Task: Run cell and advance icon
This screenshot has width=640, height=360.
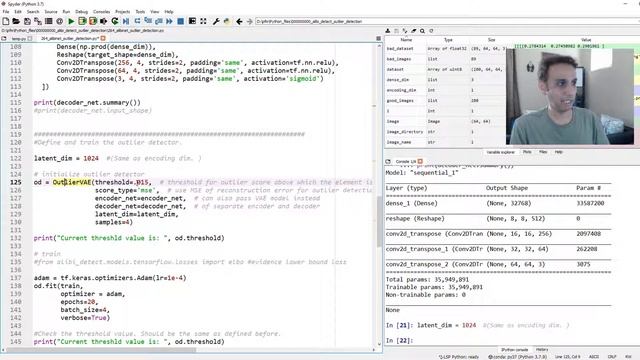Action: [x=93, y=21]
